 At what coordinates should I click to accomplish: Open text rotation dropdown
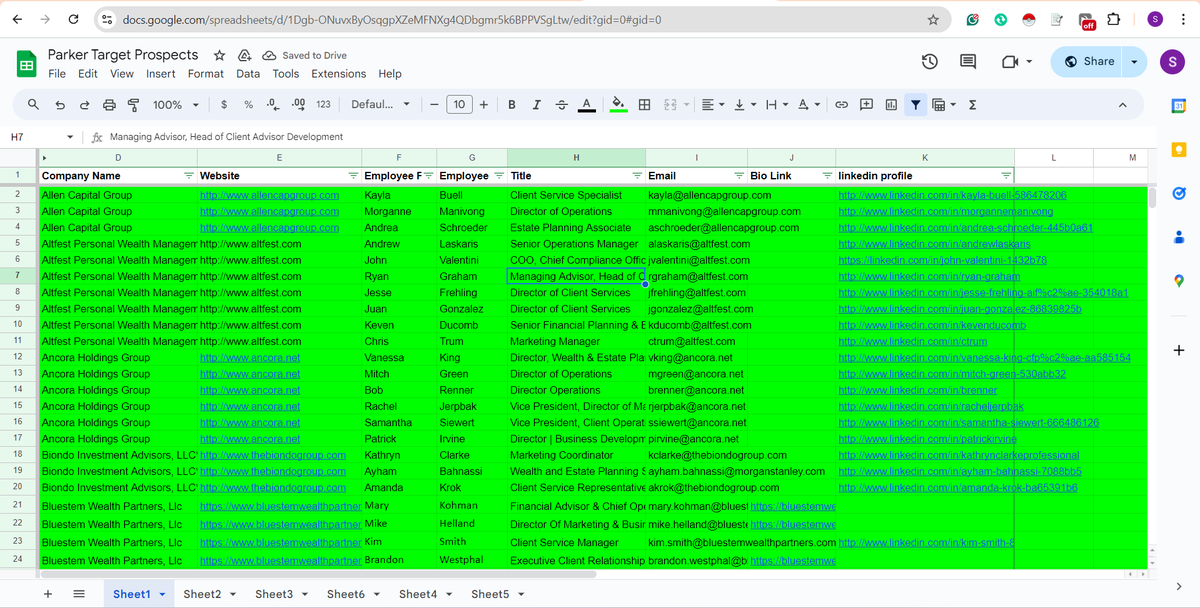pyautogui.click(x=808, y=104)
